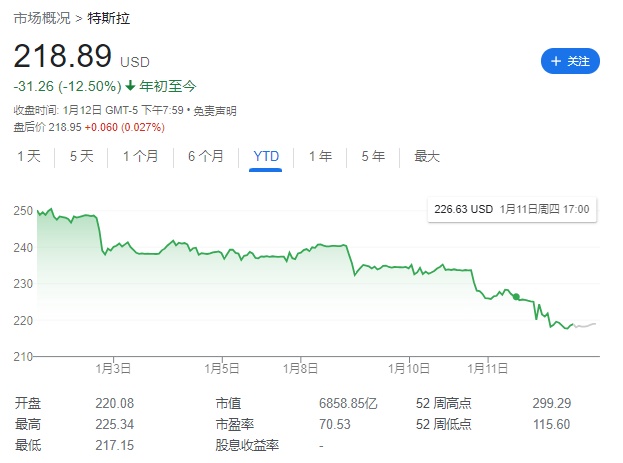The width and height of the screenshot is (623, 463).
Task: View the 5年 chart range
Action: 372,156
